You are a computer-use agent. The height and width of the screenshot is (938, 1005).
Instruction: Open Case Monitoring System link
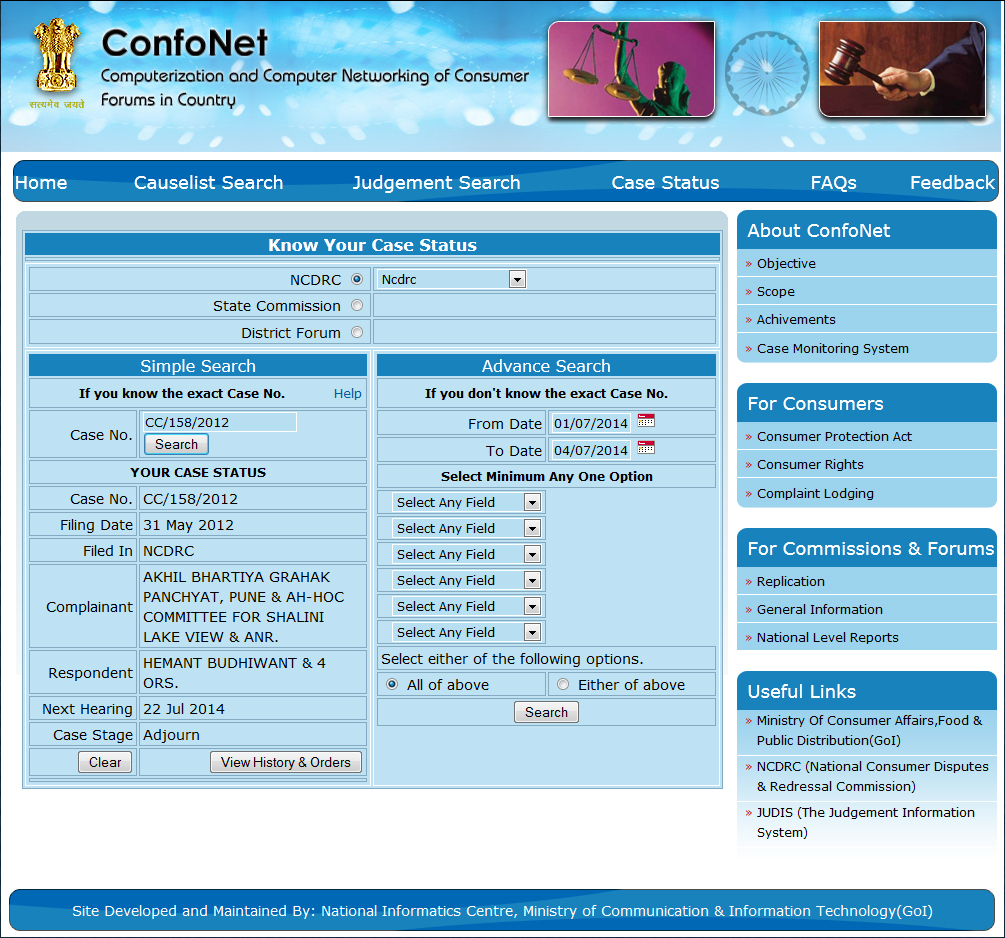(833, 349)
